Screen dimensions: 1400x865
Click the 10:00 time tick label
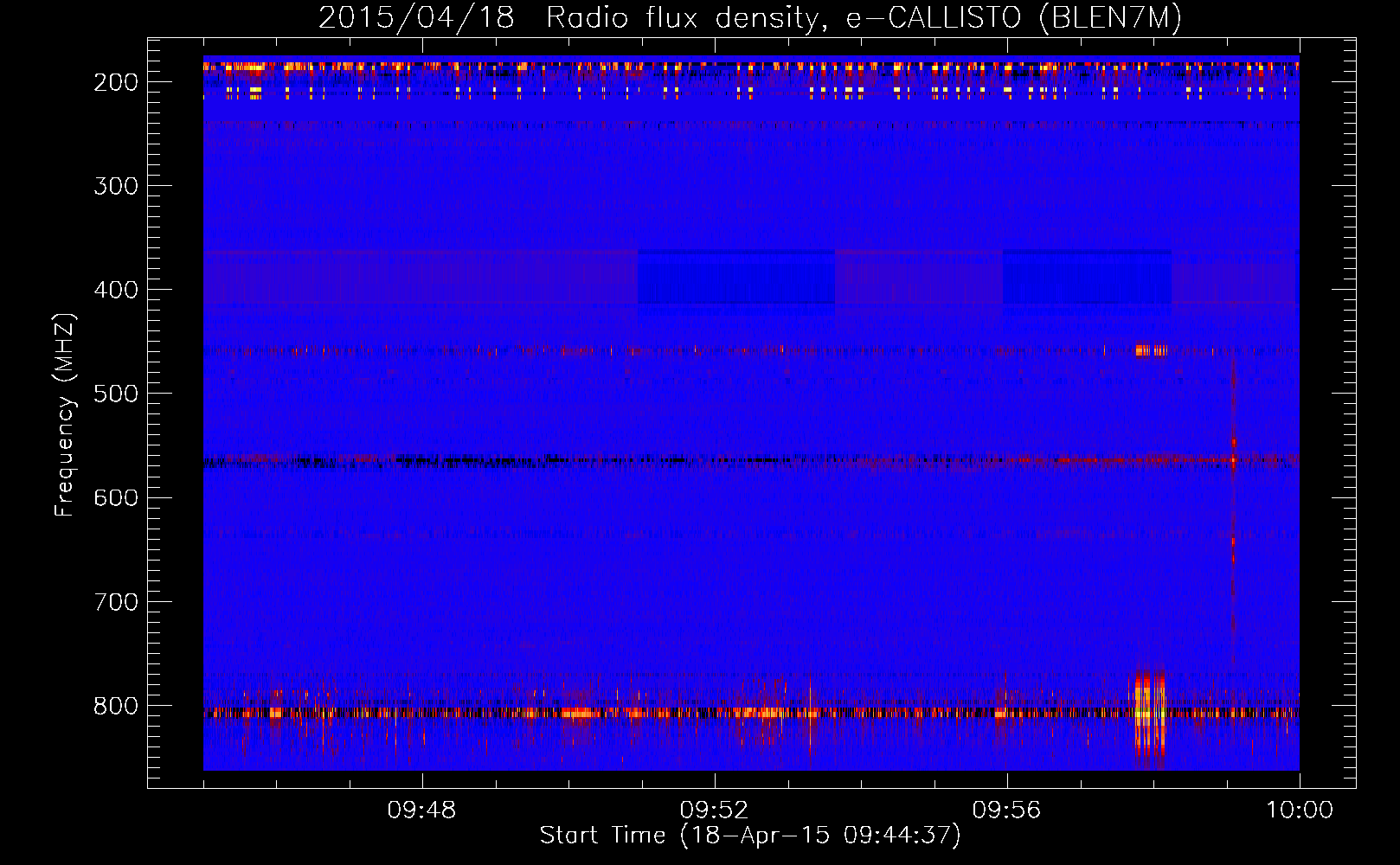click(1300, 811)
